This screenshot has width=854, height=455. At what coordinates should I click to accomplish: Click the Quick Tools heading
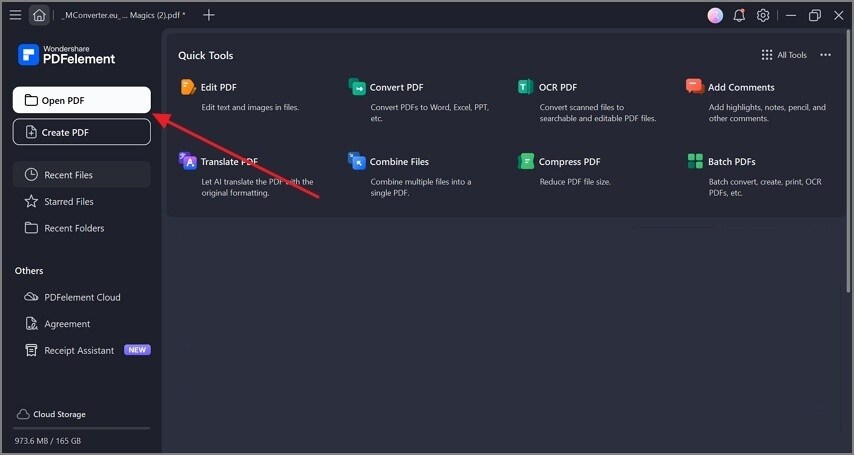(205, 55)
